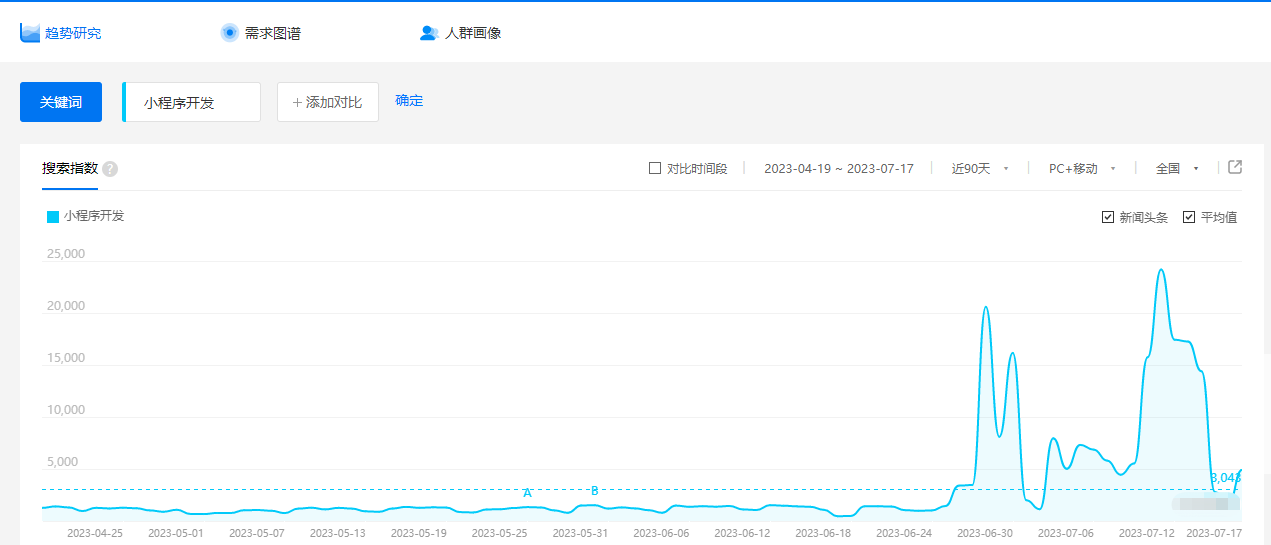
Task: Click the date range 2023-04-19 ~ 2023-07-17
Action: (838, 168)
